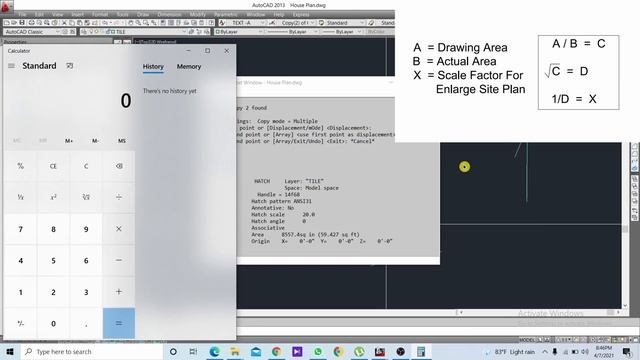
Task: Click AutoCAD Save toolbar icon
Action: 22,23
